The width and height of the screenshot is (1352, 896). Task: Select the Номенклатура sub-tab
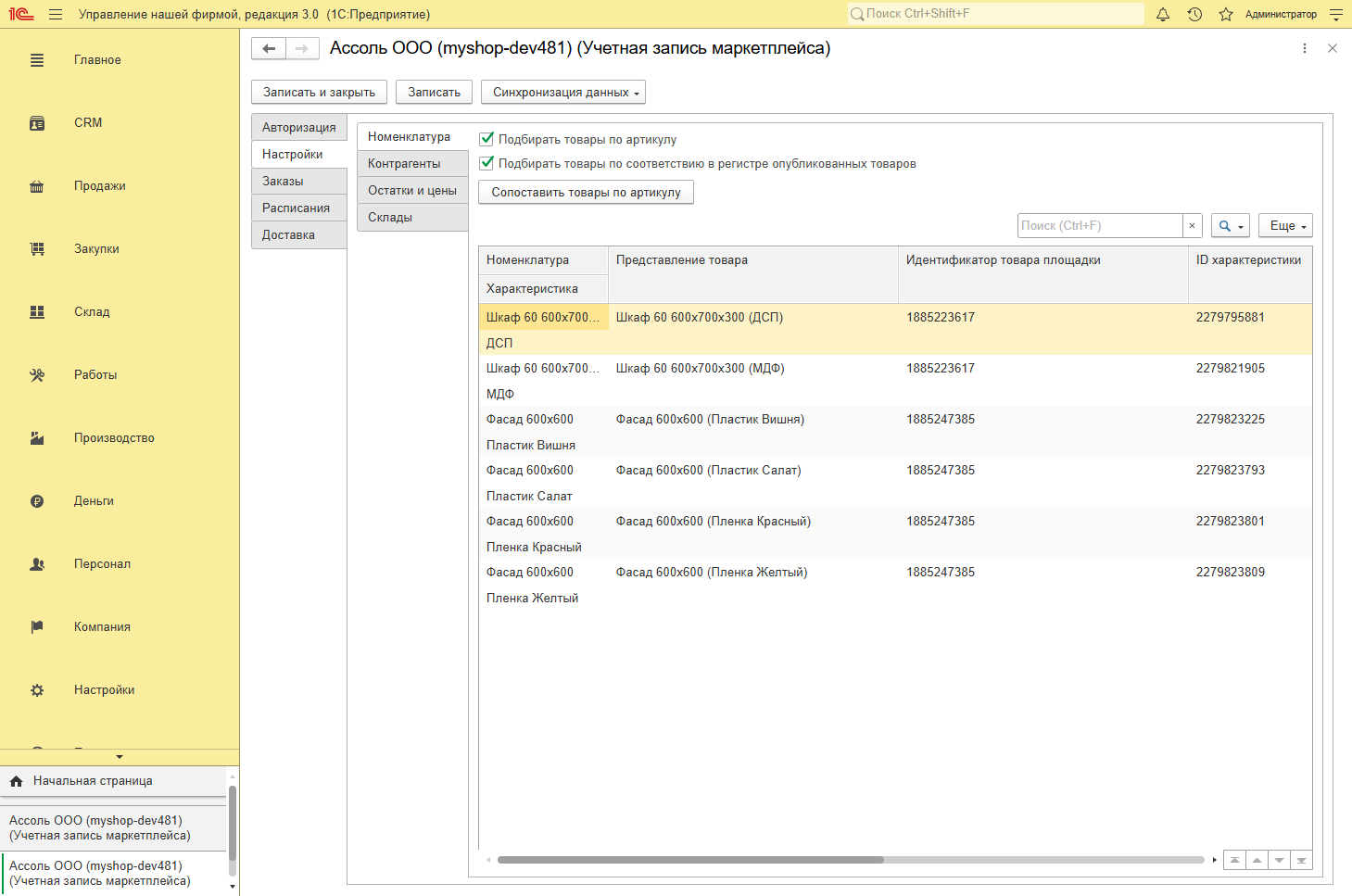412,137
